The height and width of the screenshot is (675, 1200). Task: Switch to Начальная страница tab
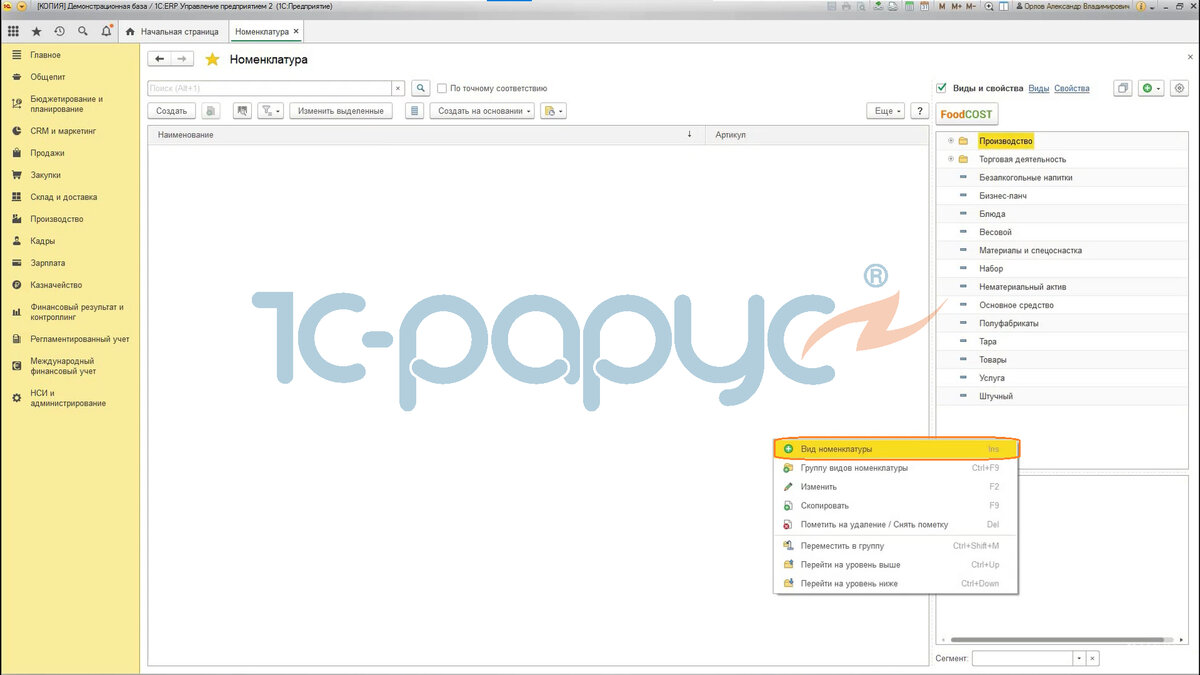pyautogui.click(x=174, y=32)
